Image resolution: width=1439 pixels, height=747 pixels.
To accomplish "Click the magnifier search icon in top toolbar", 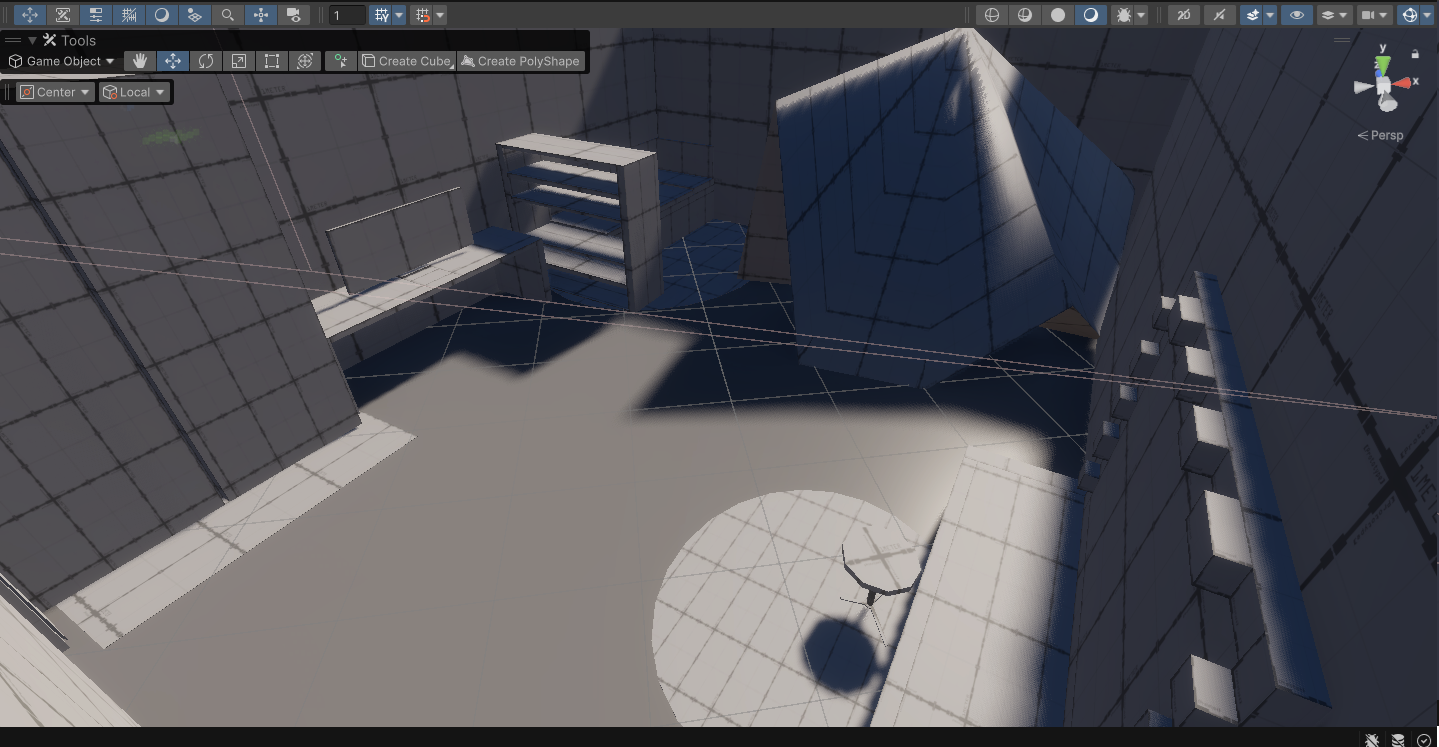I will 228,15.
